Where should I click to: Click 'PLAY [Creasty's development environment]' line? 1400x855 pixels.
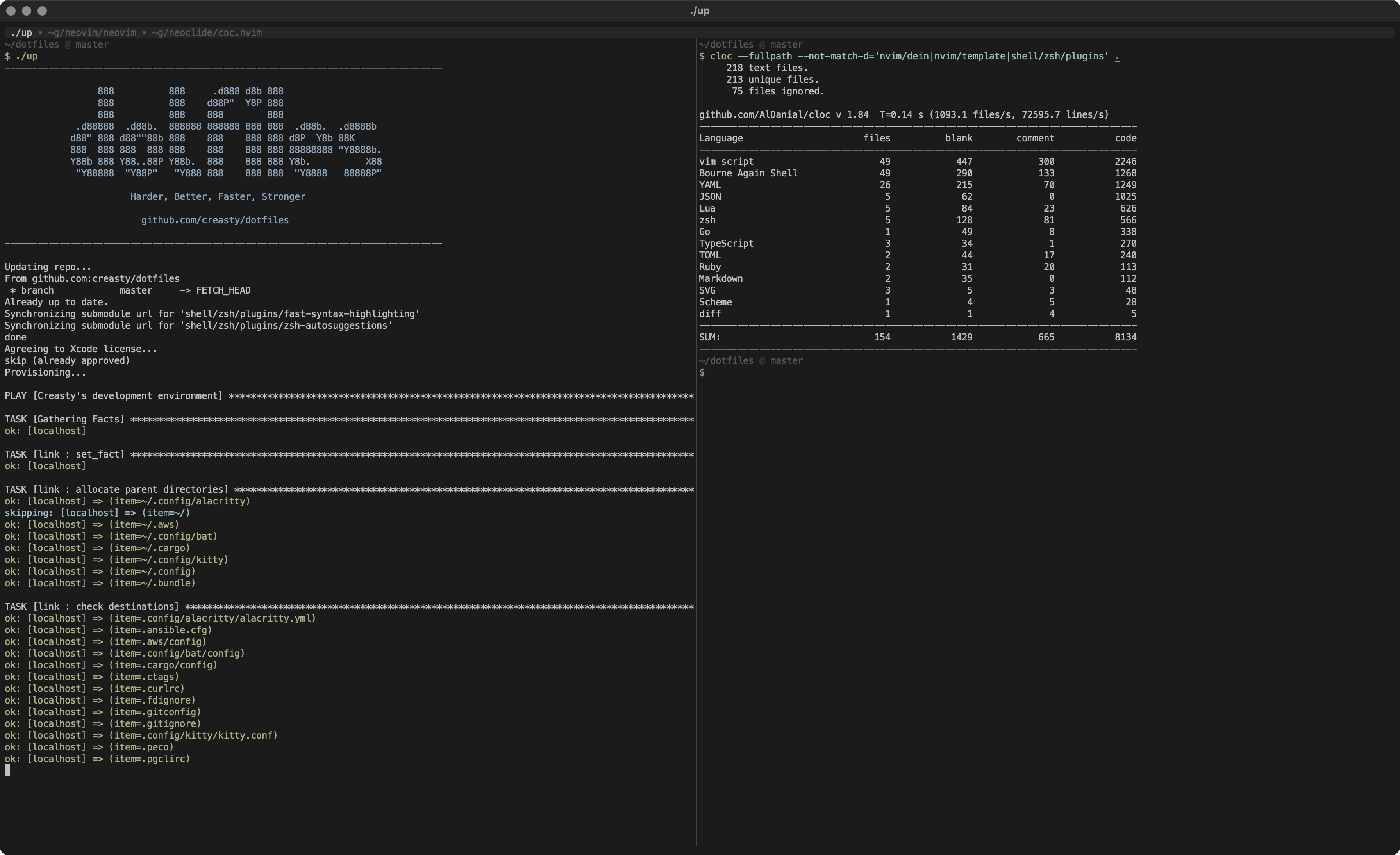coord(114,396)
